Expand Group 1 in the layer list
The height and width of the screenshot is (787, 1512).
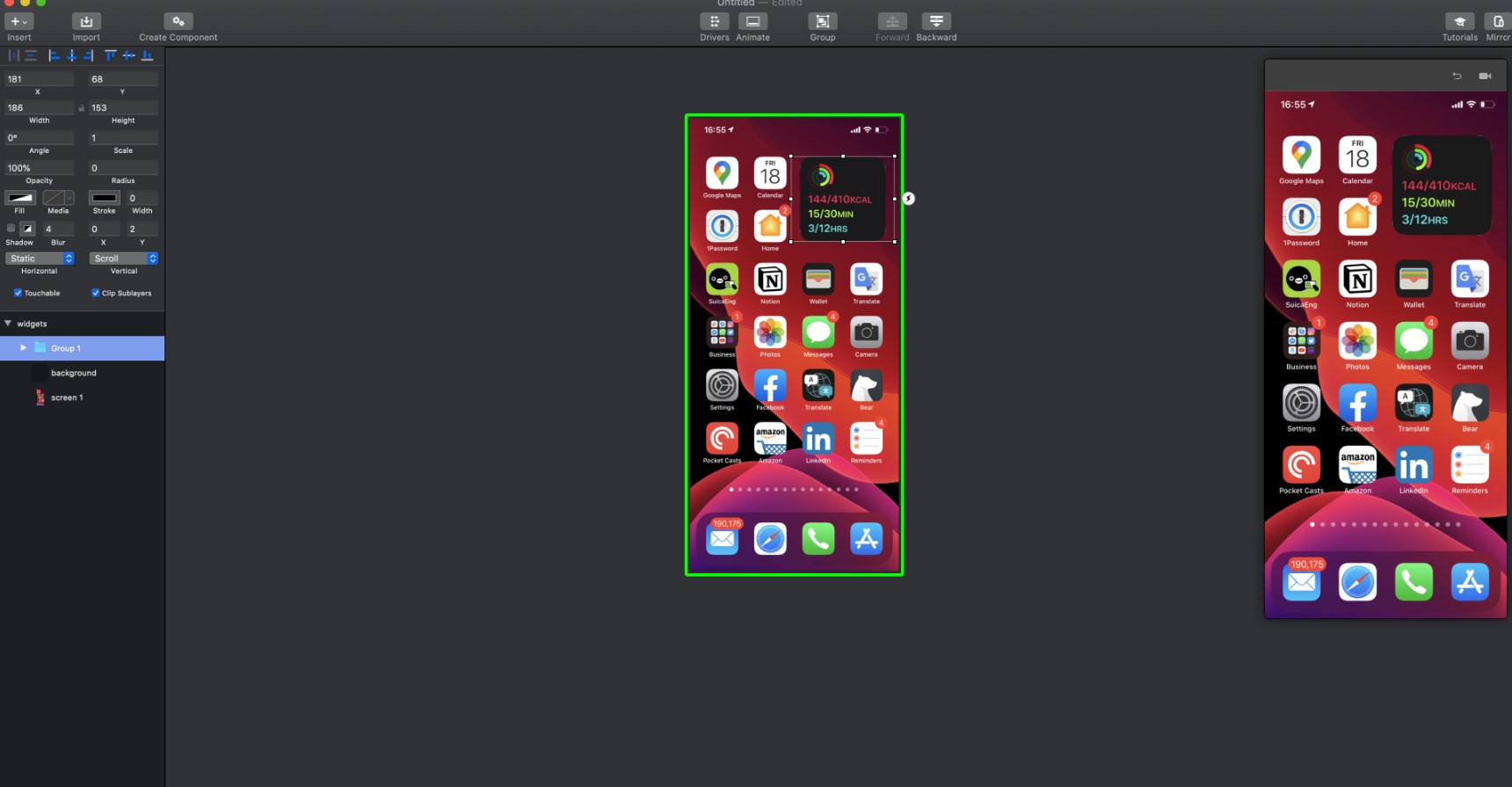(x=23, y=348)
